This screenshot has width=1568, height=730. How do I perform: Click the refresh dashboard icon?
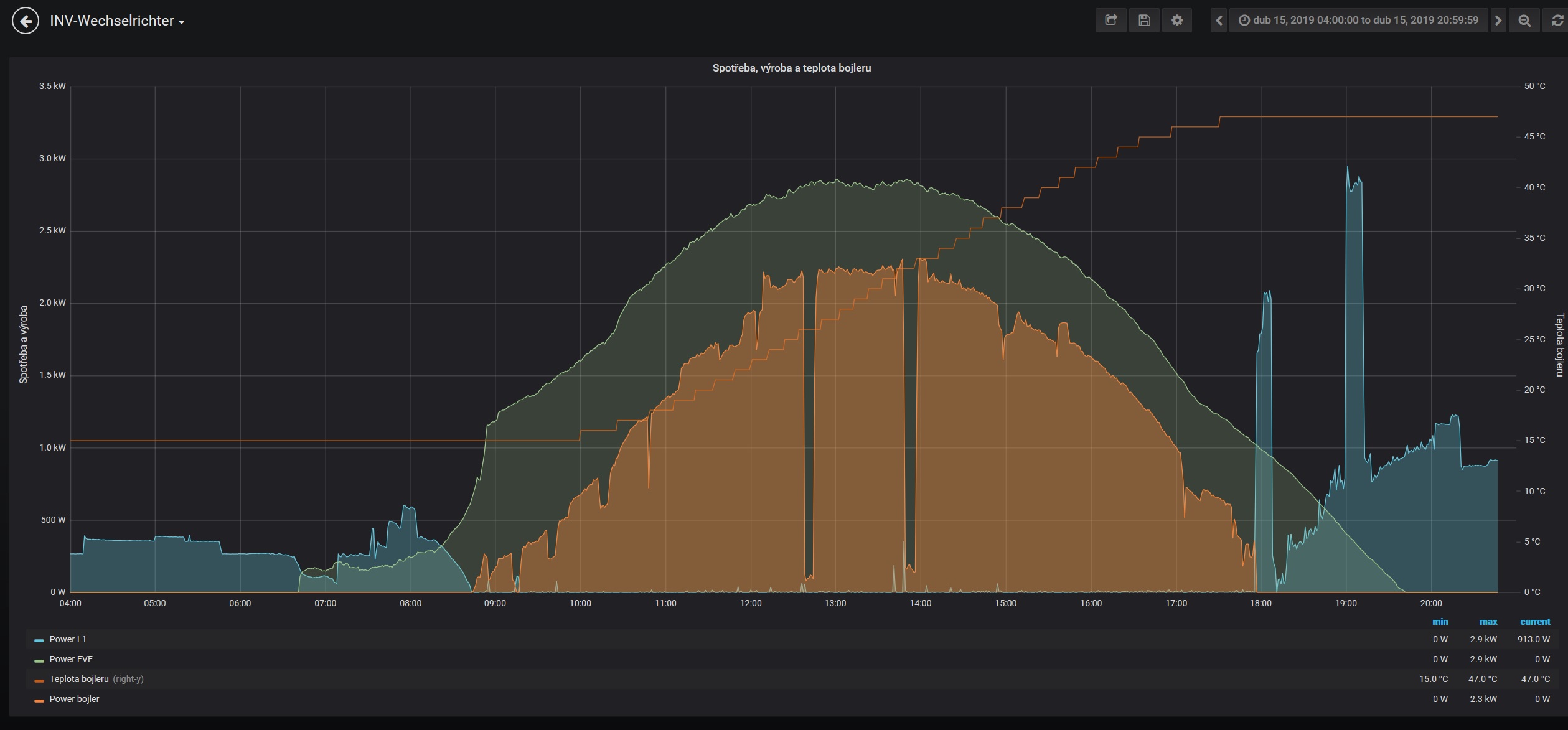1557,21
